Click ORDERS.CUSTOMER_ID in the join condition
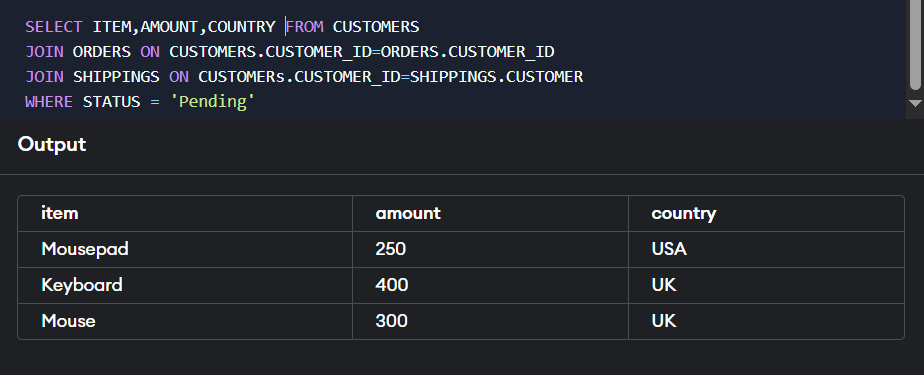Image resolution: width=924 pixels, height=375 pixels. click(x=468, y=52)
